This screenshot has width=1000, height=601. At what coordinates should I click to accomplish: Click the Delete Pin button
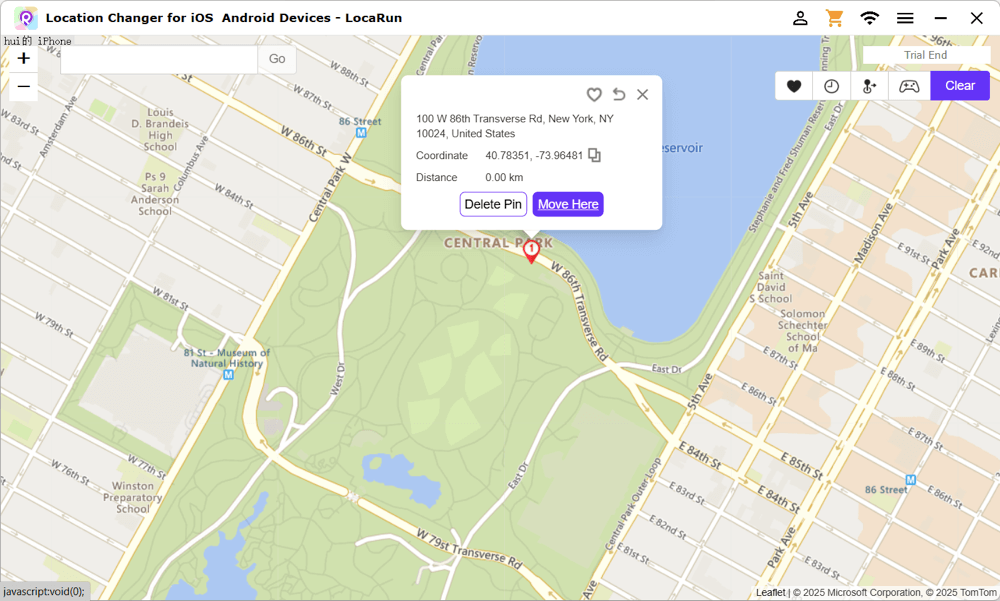point(493,204)
